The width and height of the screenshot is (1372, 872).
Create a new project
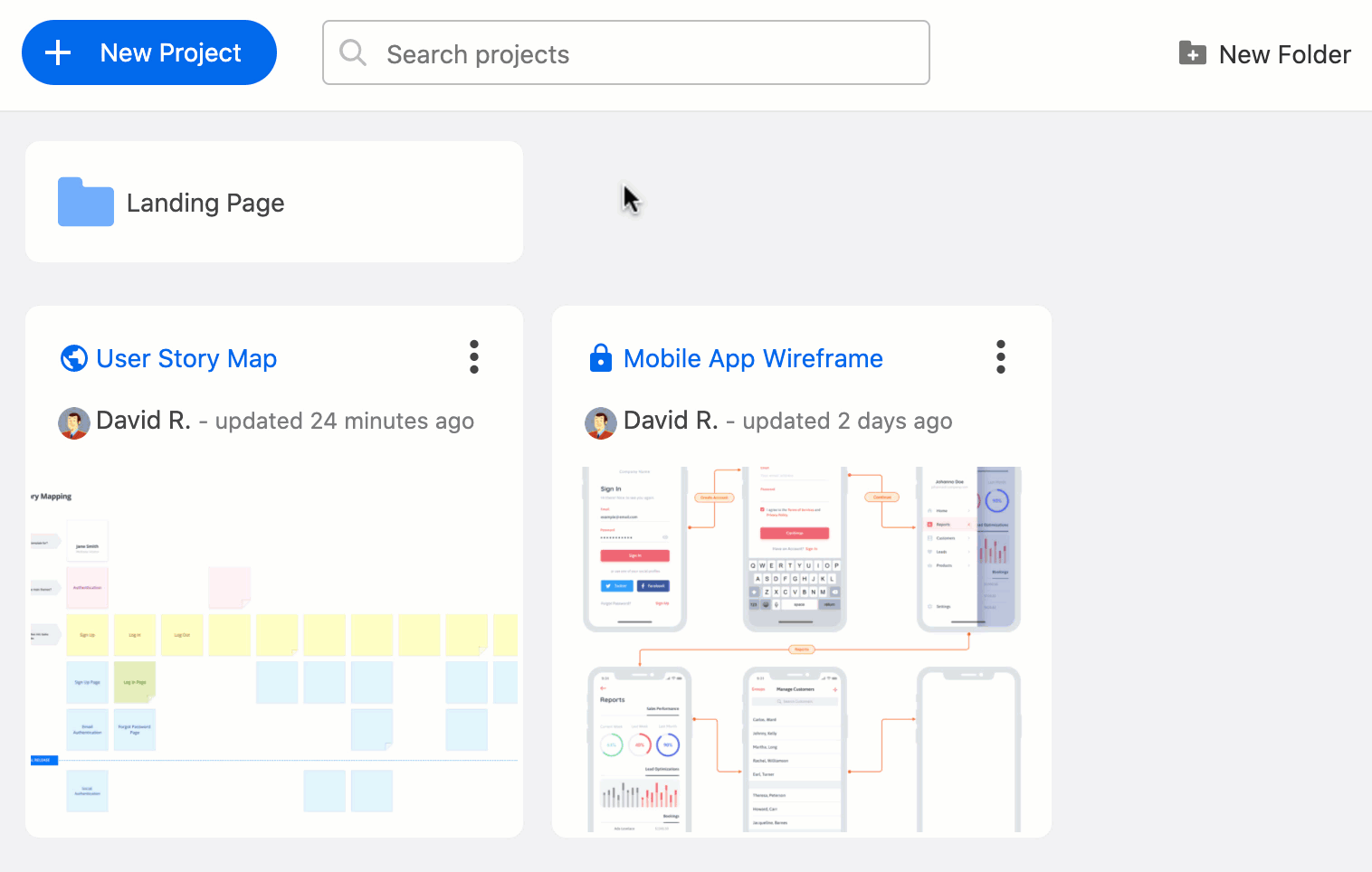coord(149,52)
